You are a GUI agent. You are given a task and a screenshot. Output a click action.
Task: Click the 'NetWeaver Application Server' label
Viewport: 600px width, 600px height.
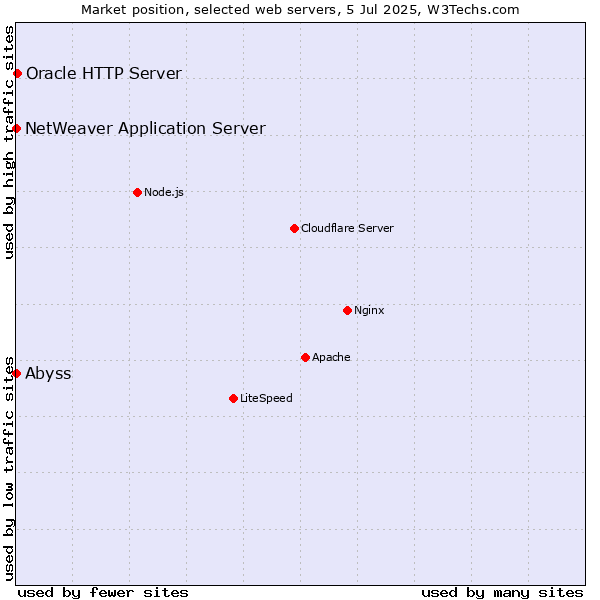pos(145,128)
